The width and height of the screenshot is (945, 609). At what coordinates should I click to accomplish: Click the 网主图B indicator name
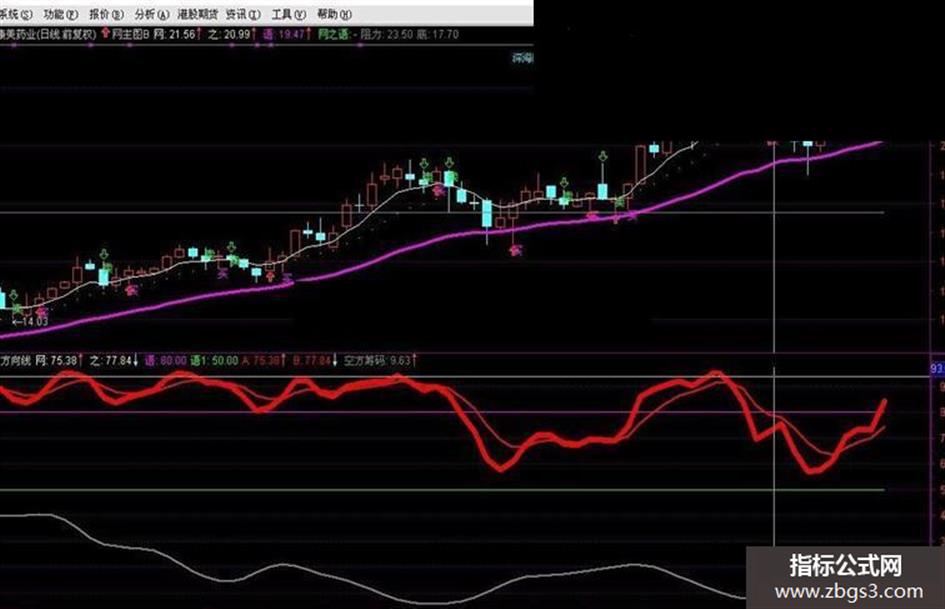pyautogui.click(x=131, y=34)
